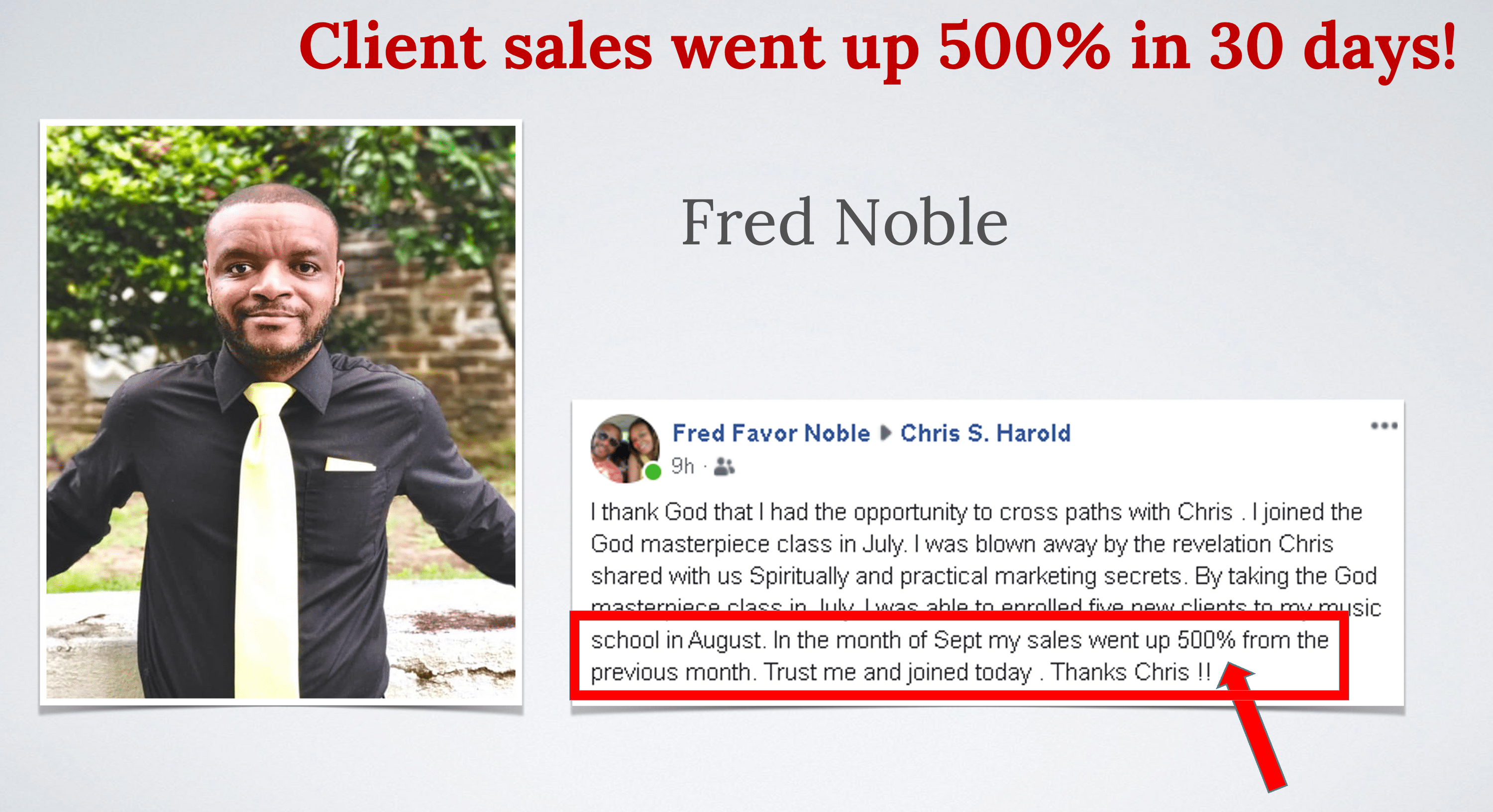1493x812 pixels.
Task: Open Chris S. Harold's profile link
Action: 985,433
